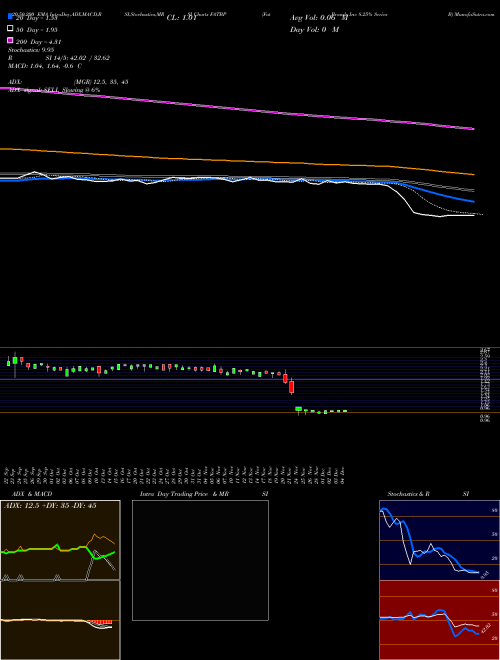The height and width of the screenshot is (660, 500).
Task: Click the blue stochastics chart panel
Action: pos(439,540)
